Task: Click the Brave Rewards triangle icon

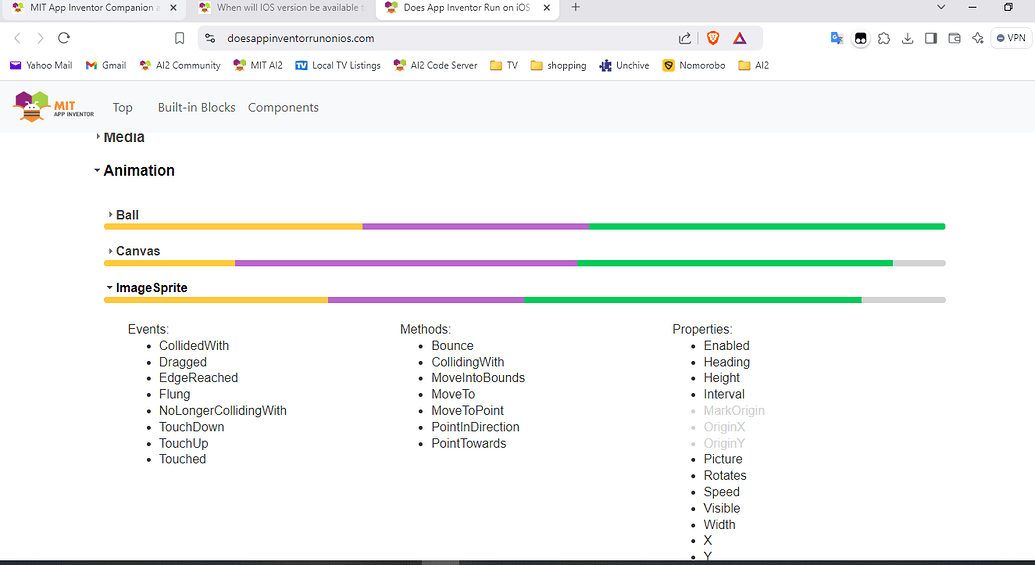Action: coord(739,38)
